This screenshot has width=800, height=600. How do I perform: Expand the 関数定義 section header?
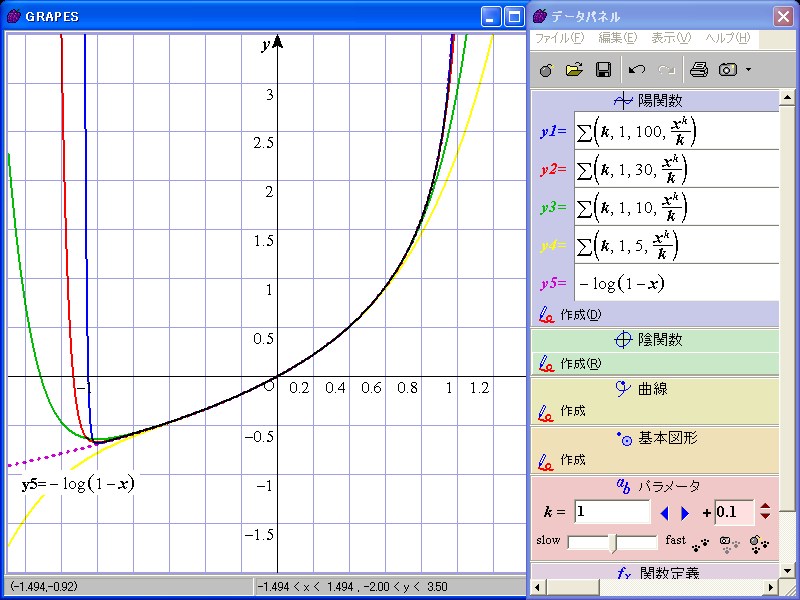[x=654, y=574]
